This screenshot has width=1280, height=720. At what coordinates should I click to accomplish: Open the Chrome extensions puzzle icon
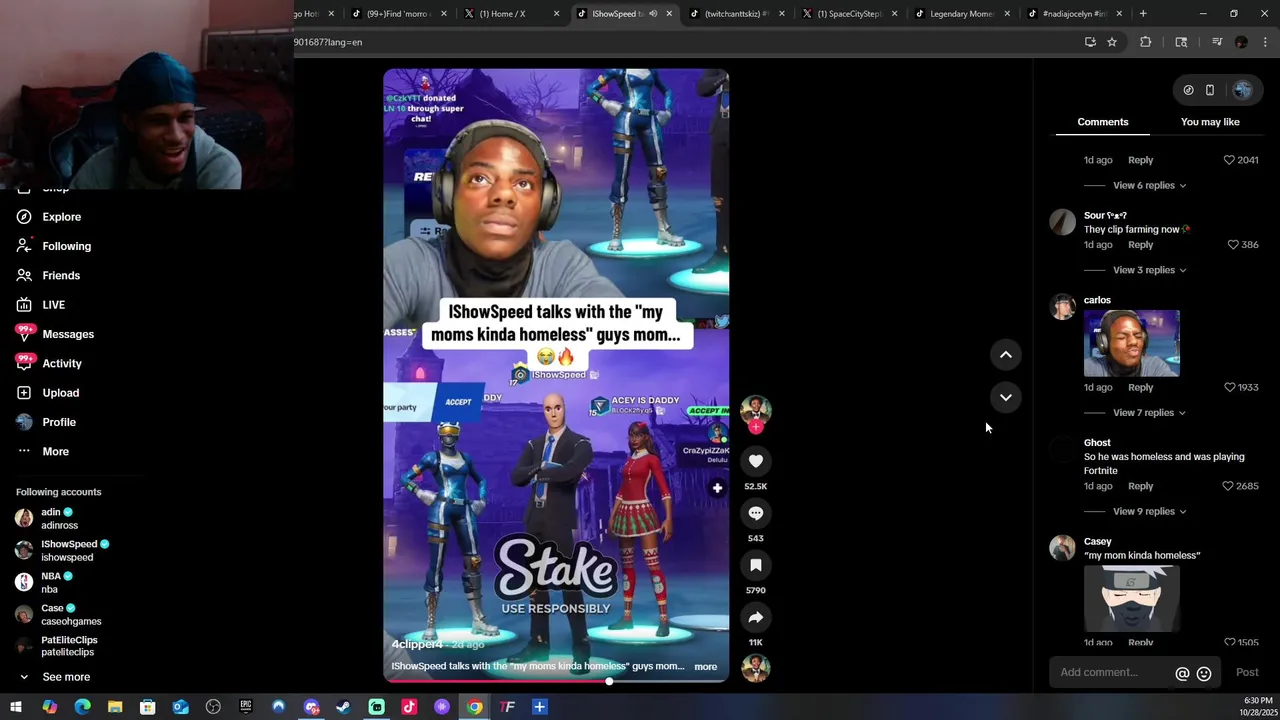pyautogui.click(x=1146, y=42)
